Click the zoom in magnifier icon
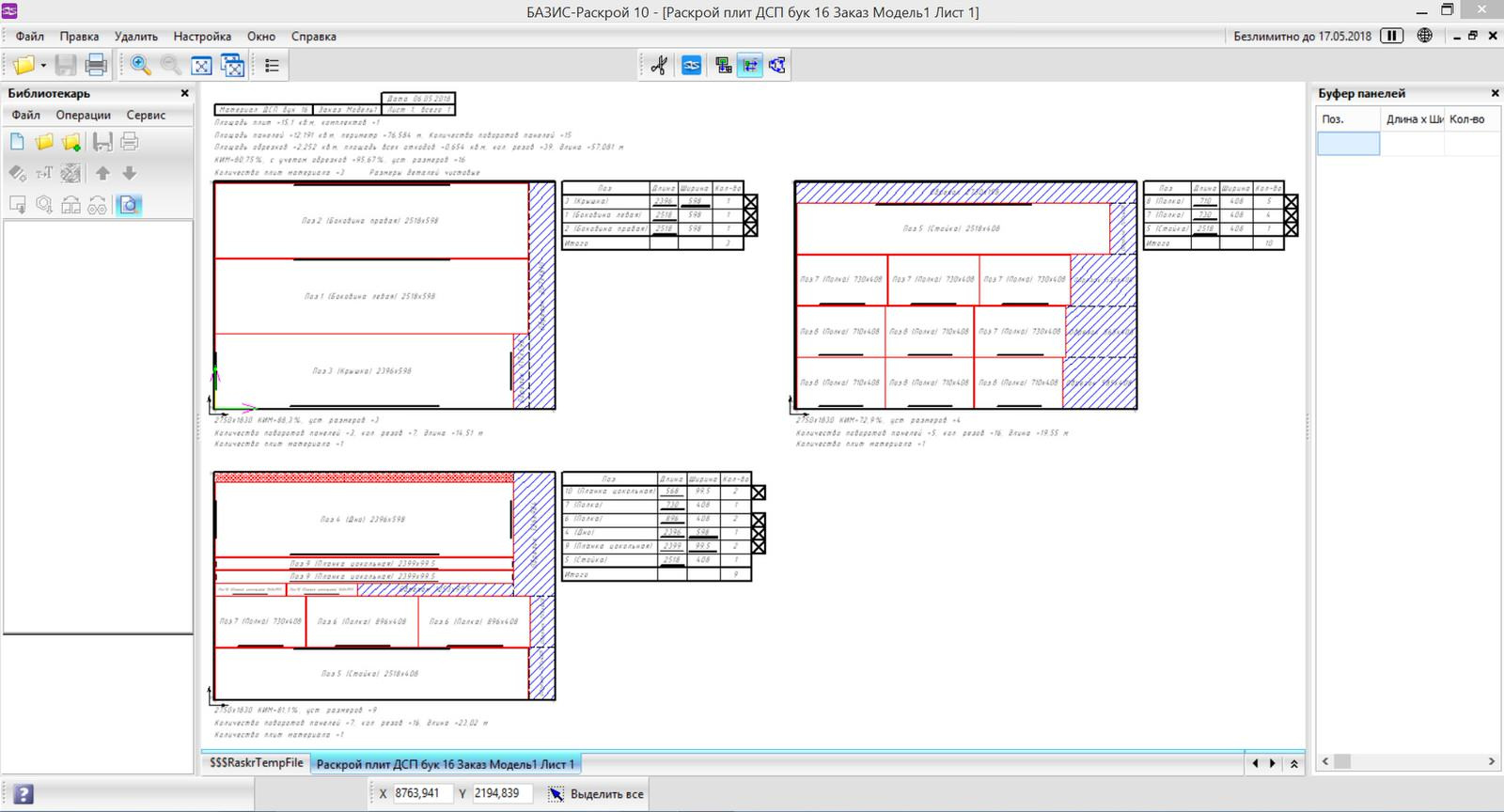Viewport: 1504px width, 812px height. click(x=141, y=65)
